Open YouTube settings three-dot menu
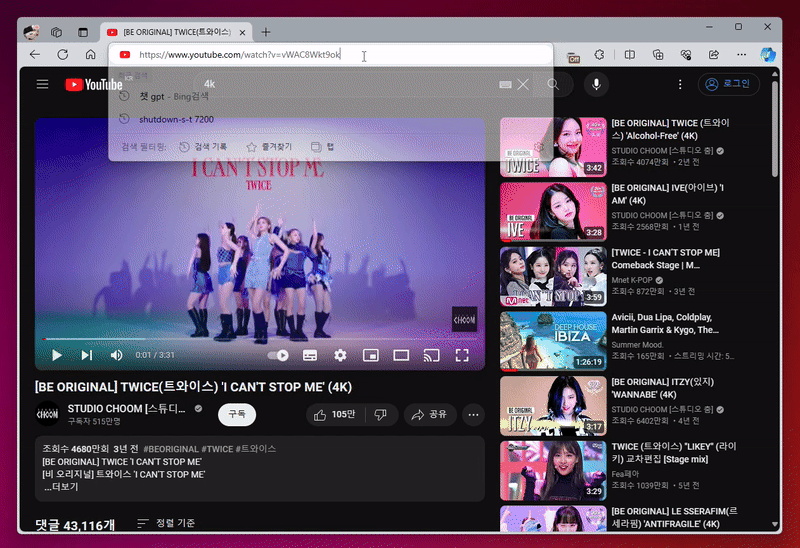Viewport: 800px width, 548px height. (680, 84)
